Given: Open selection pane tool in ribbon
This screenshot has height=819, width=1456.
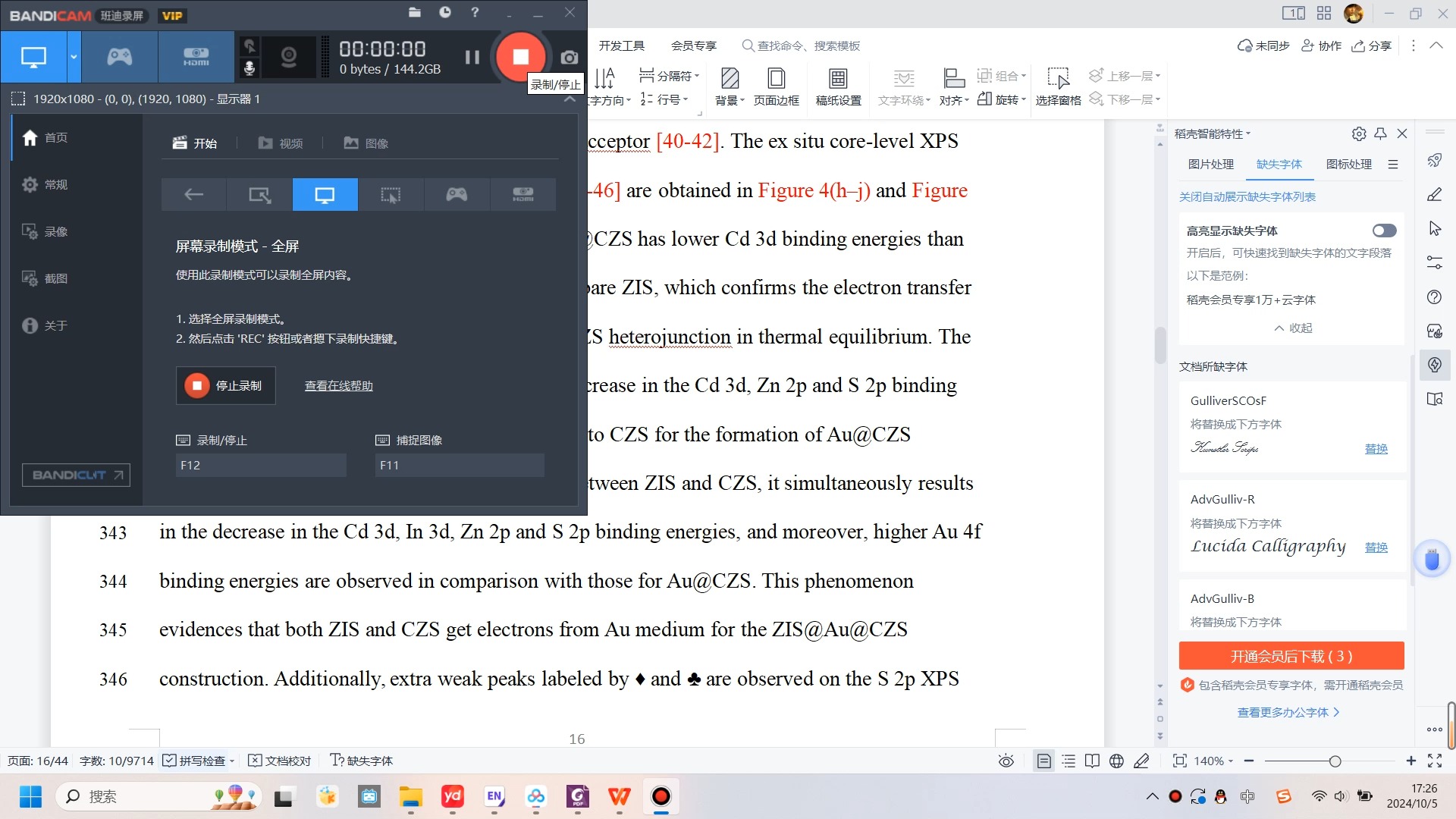Looking at the screenshot, I should click(1058, 86).
